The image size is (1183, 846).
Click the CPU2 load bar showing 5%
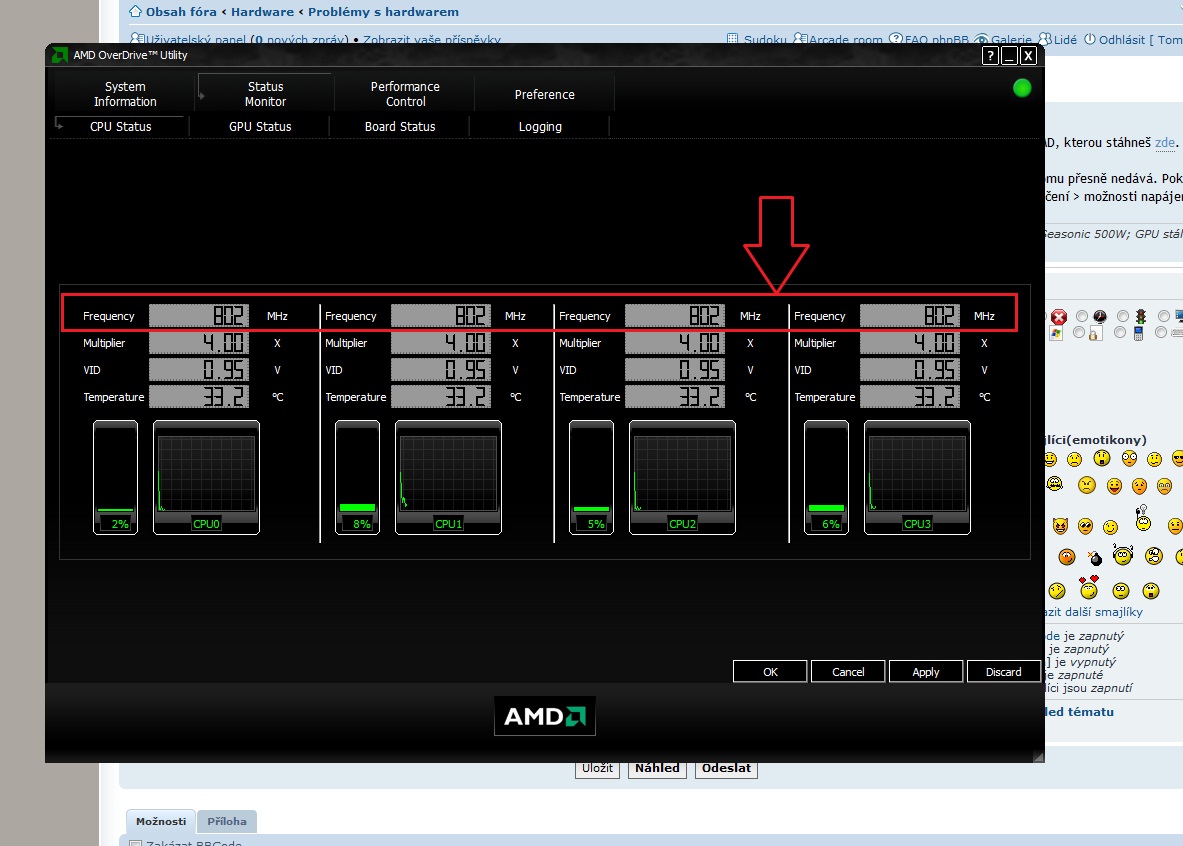coord(592,477)
